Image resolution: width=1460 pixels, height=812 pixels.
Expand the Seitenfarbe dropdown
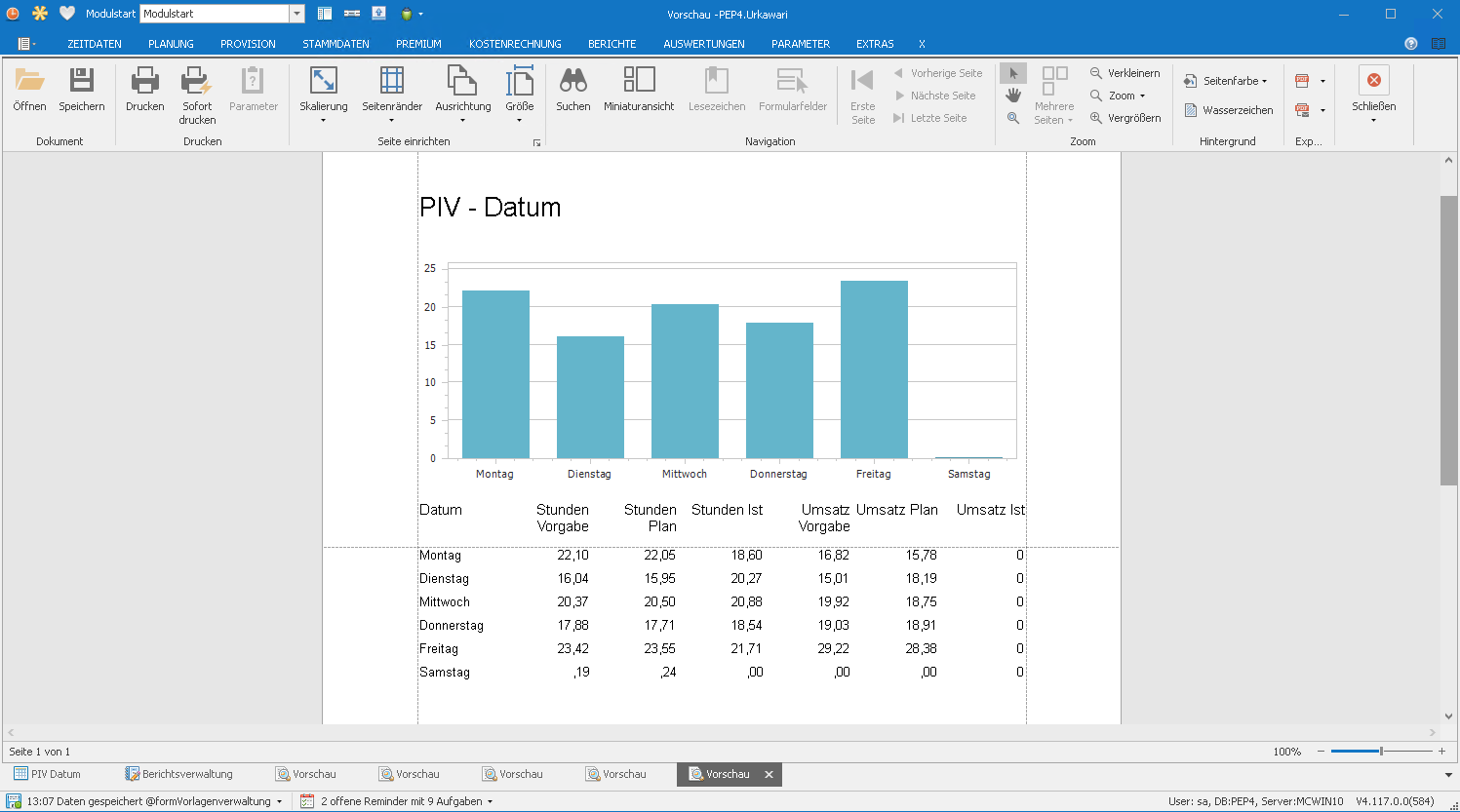pyautogui.click(x=1264, y=81)
